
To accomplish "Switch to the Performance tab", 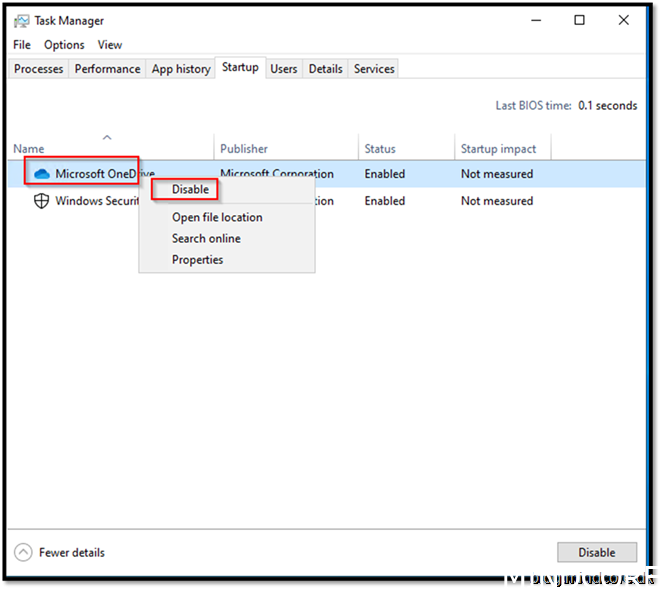I will [x=107, y=69].
